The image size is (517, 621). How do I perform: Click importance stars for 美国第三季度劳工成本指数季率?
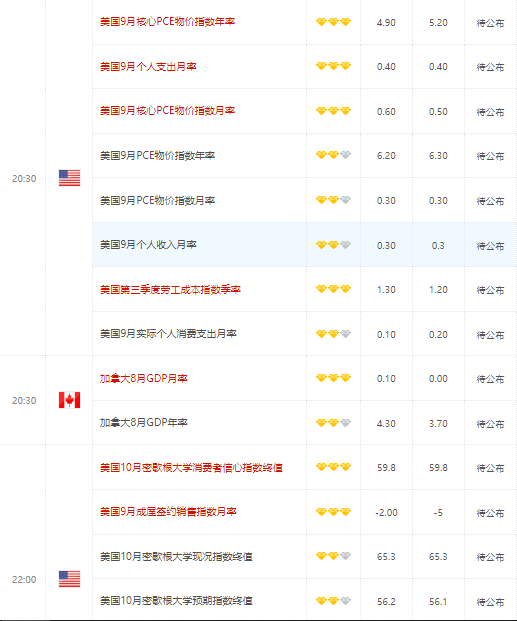click(333, 289)
